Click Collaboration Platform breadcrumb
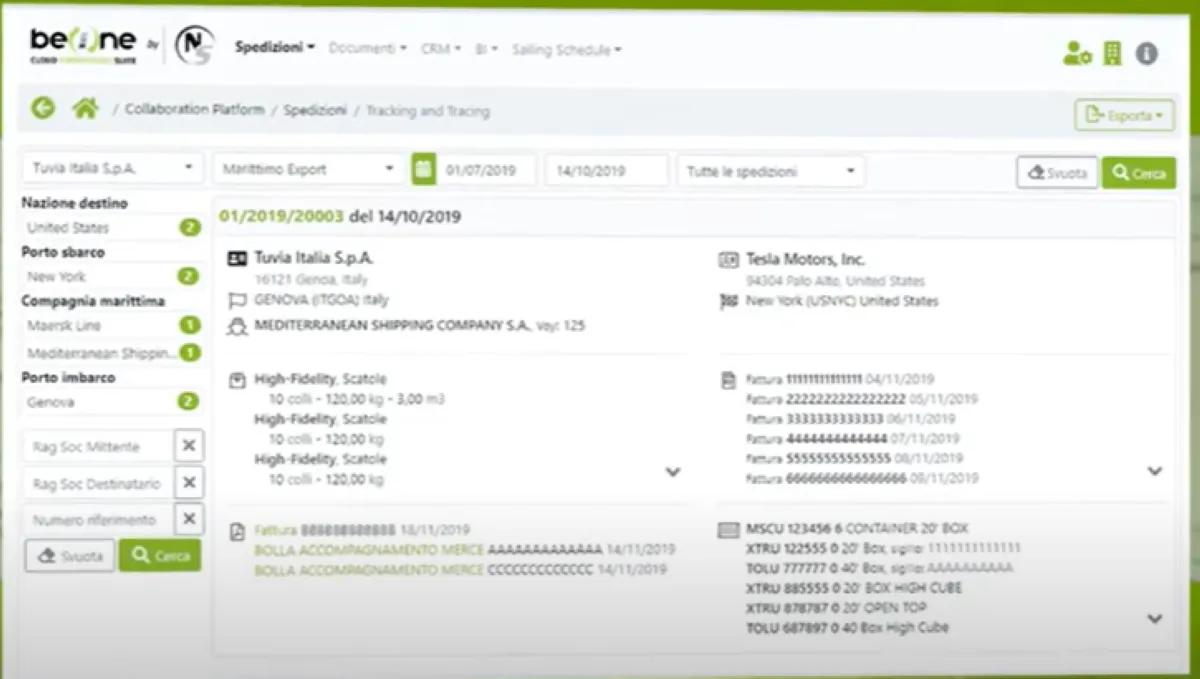 pos(195,110)
